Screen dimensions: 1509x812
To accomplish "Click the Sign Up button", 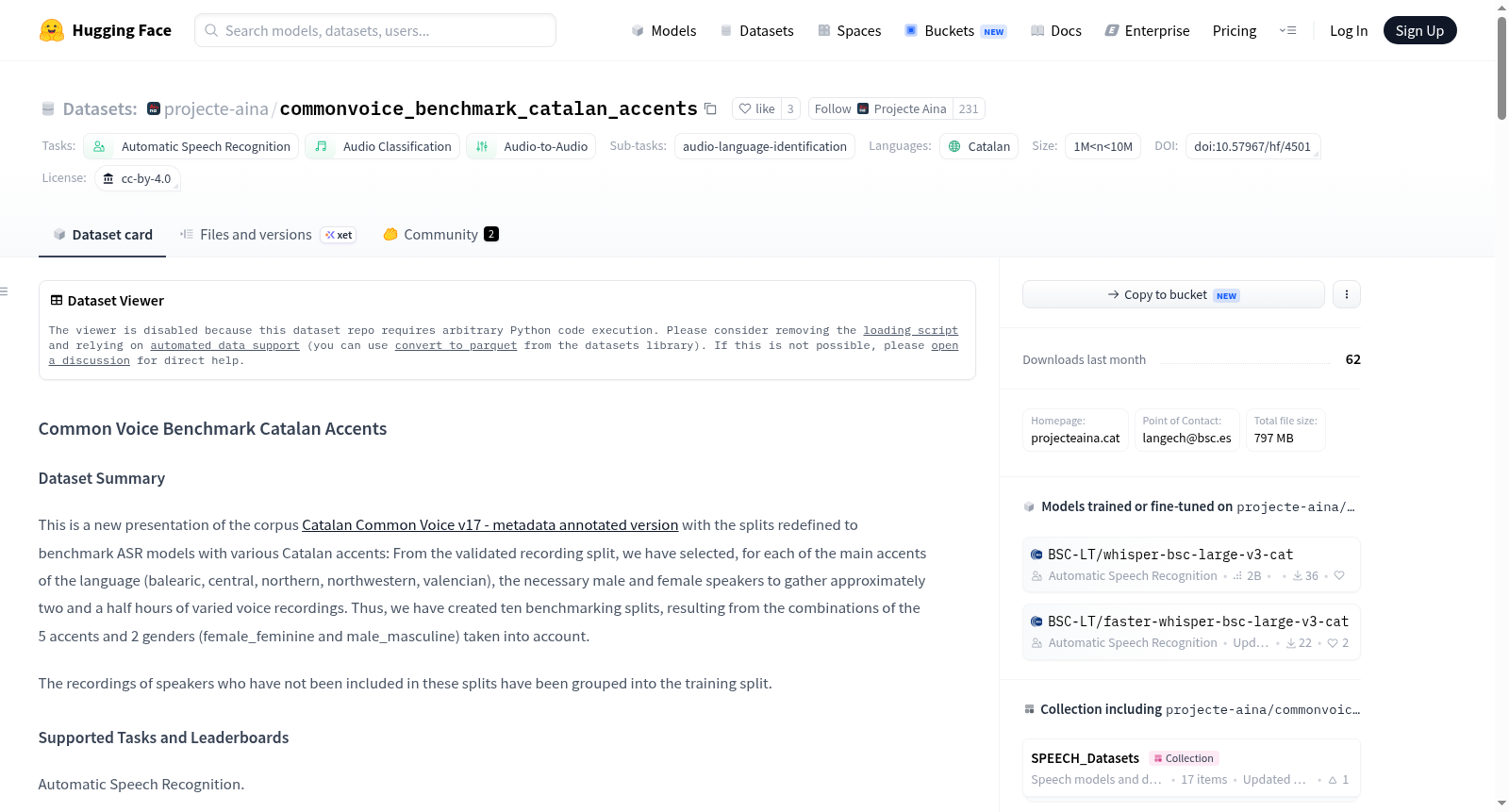I will tap(1419, 31).
